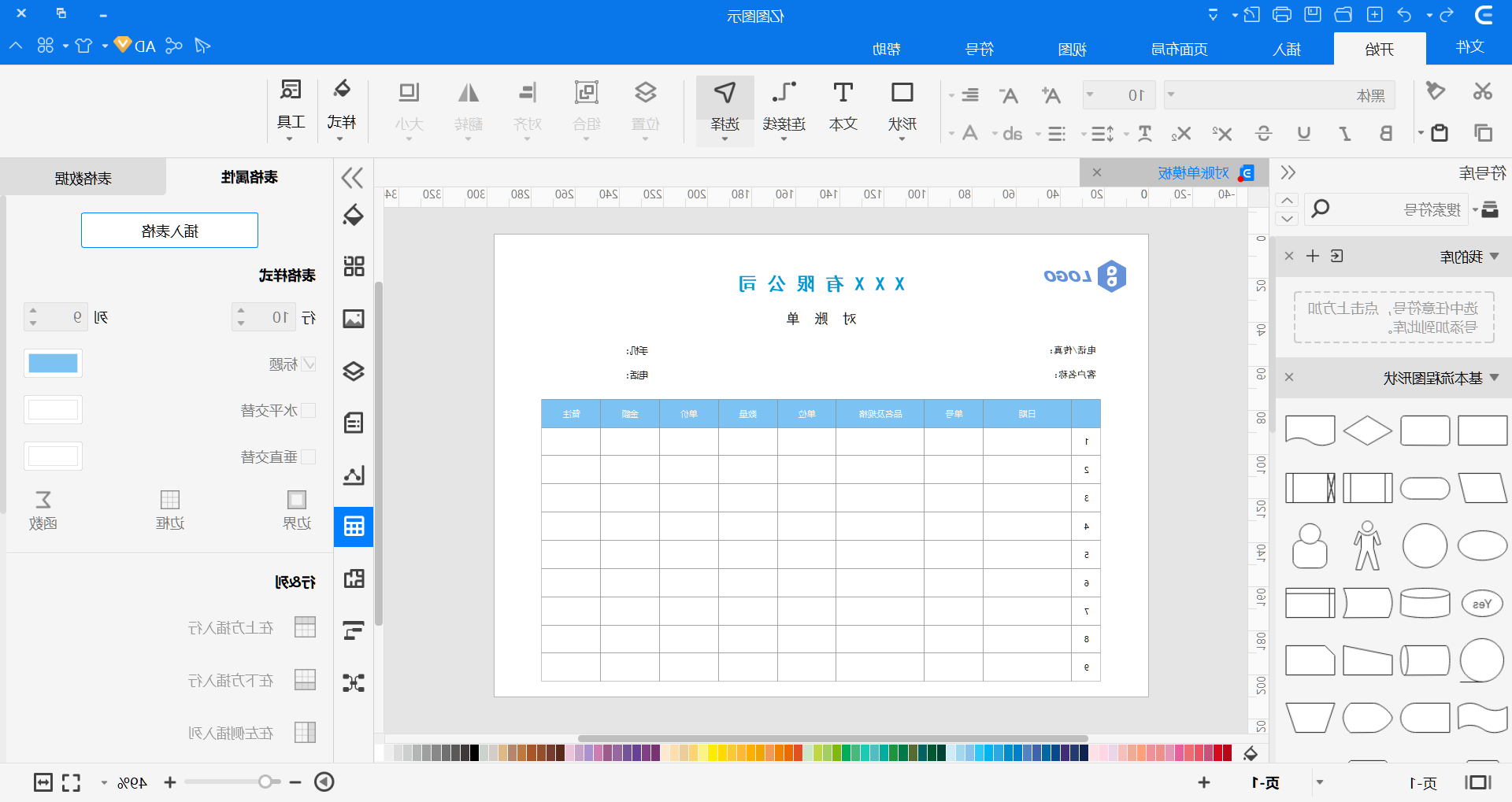The width and height of the screenshot is (1512, 802).
Task: Switch to the 表格数据 tab
Action: tap(83, 178)
